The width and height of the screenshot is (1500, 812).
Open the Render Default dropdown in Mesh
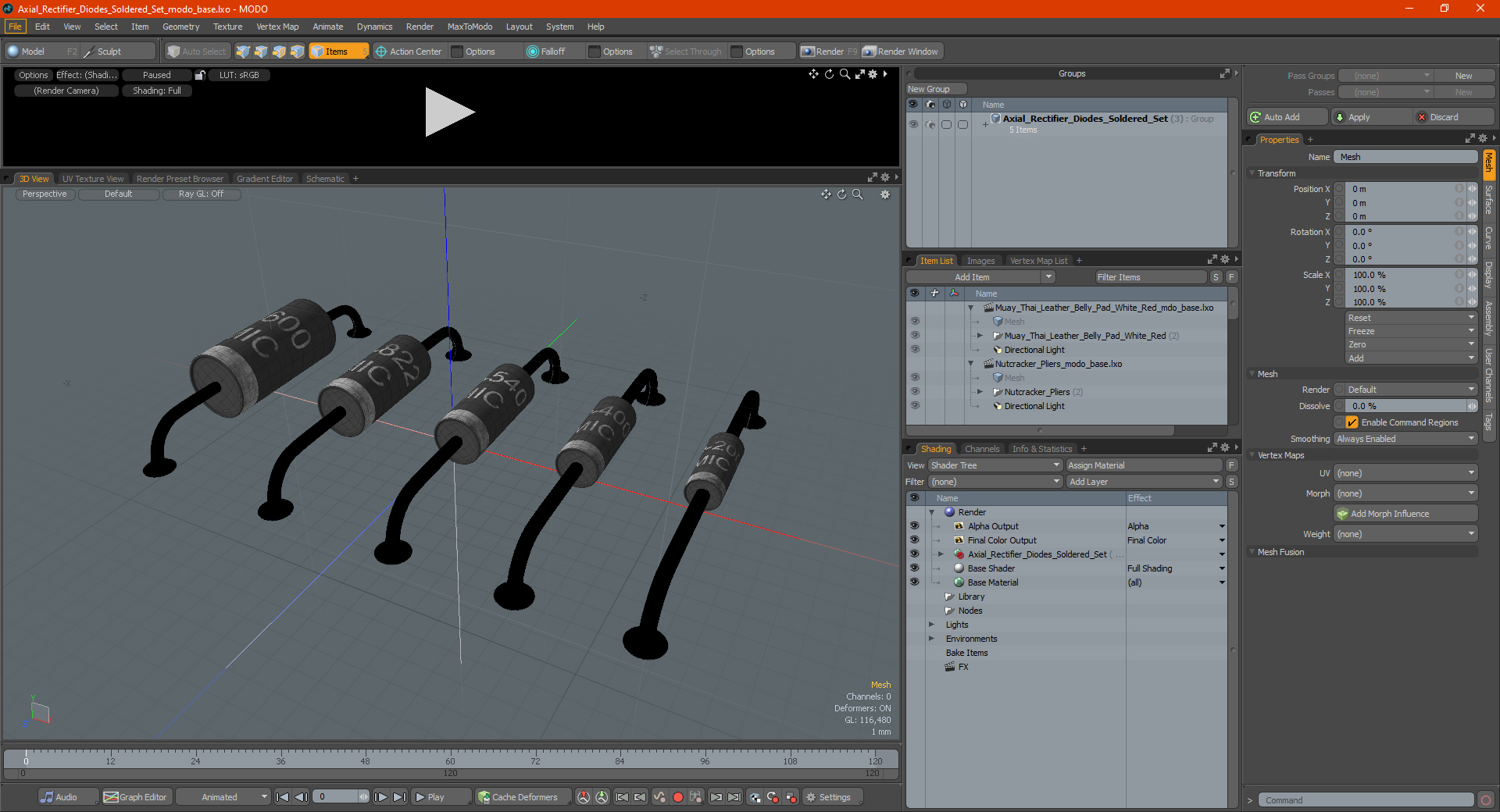click(x=1412, y=390)
